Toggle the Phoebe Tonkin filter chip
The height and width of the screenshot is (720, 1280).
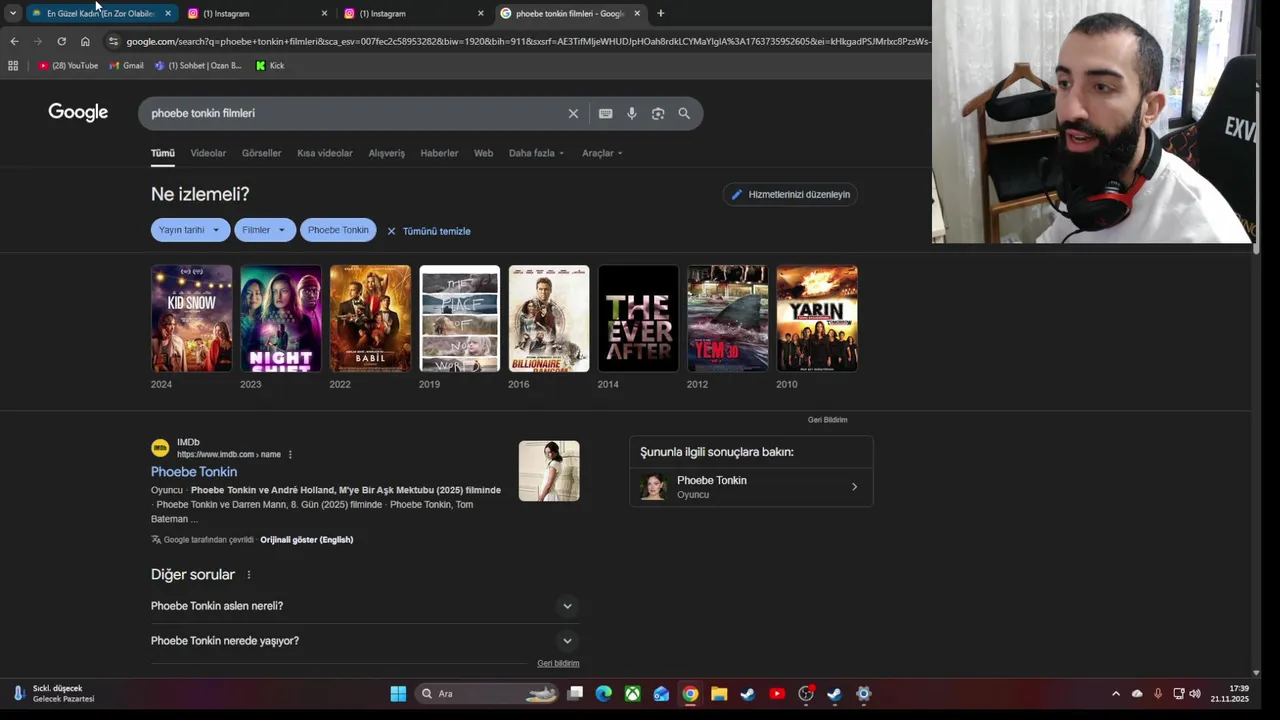pos(338,230)
